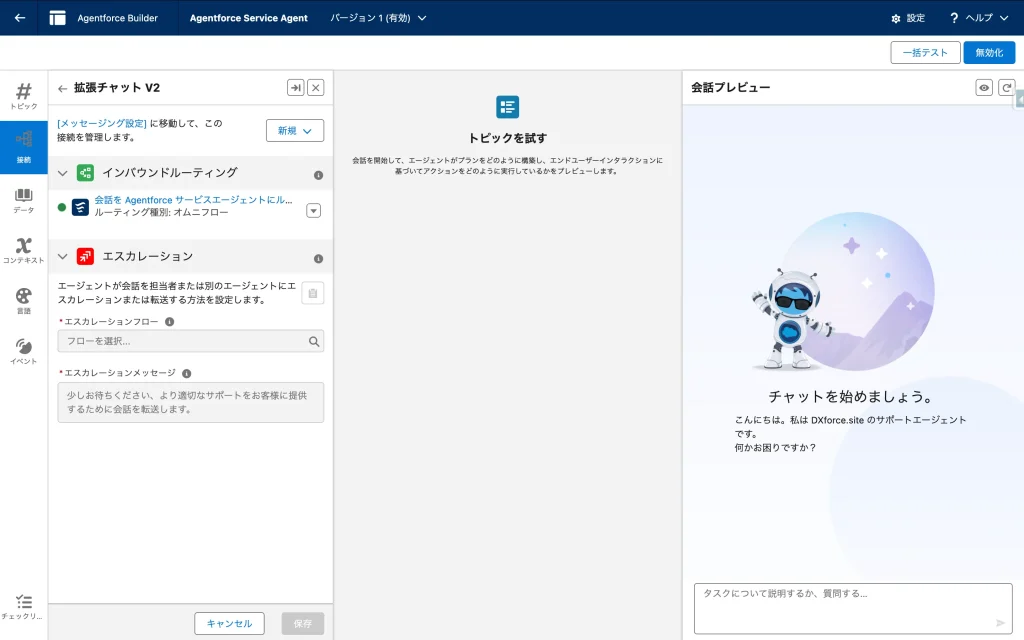Open the データ sidebar panel
Viewport: 1024px width, 640px height.
click(24, 200)
